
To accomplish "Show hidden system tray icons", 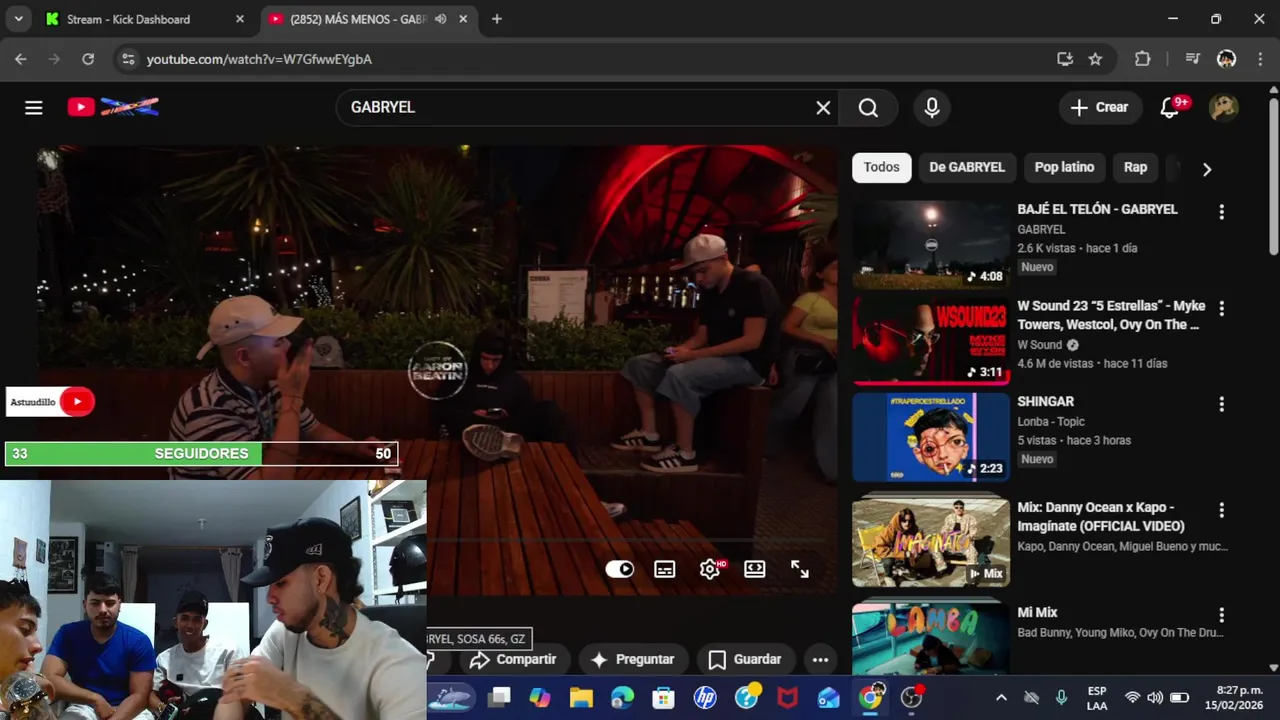I will pyautogui.click(x=1001, y=698).
